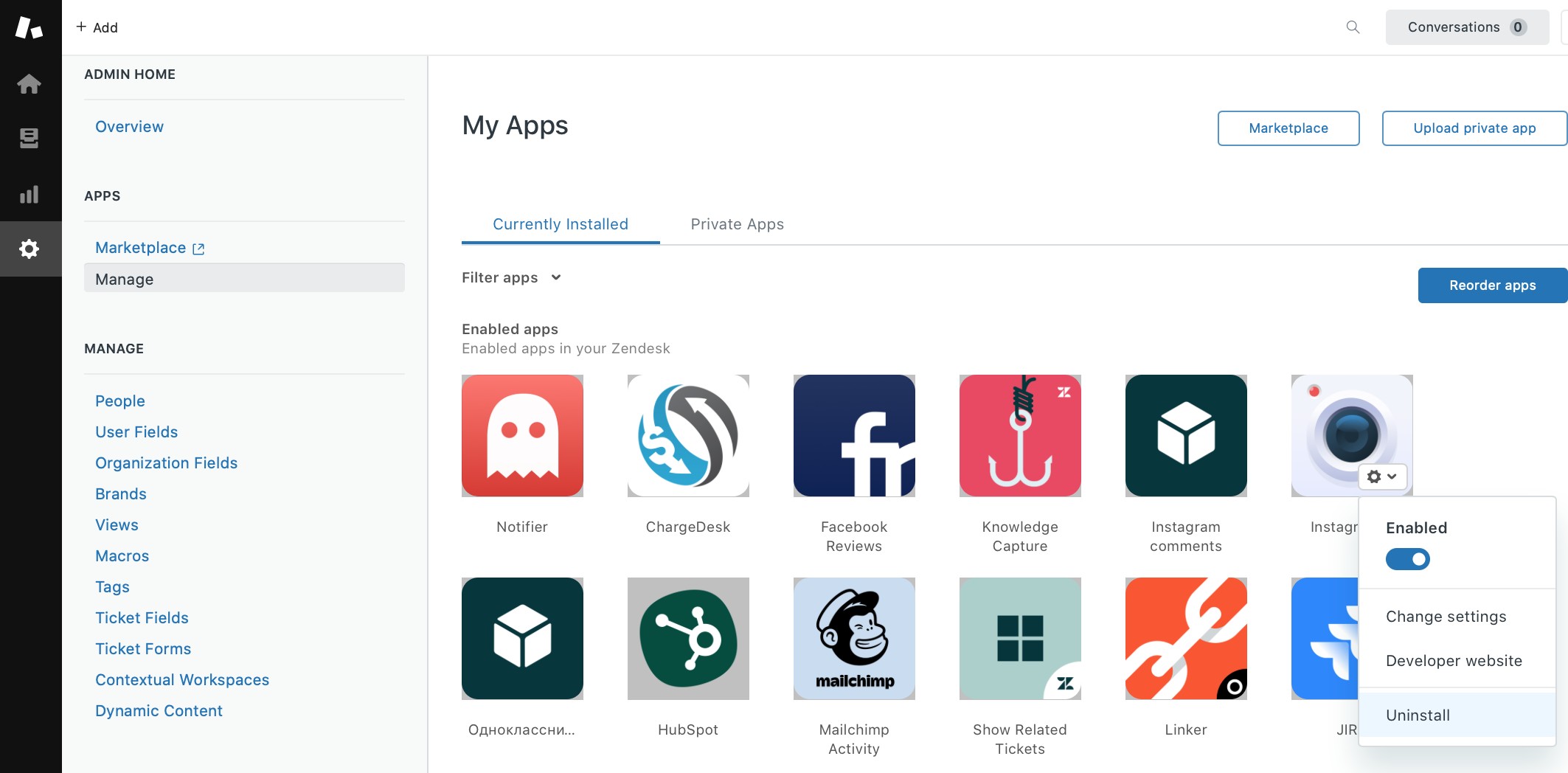Click the ChargeDesk app name label

(688, 527)
